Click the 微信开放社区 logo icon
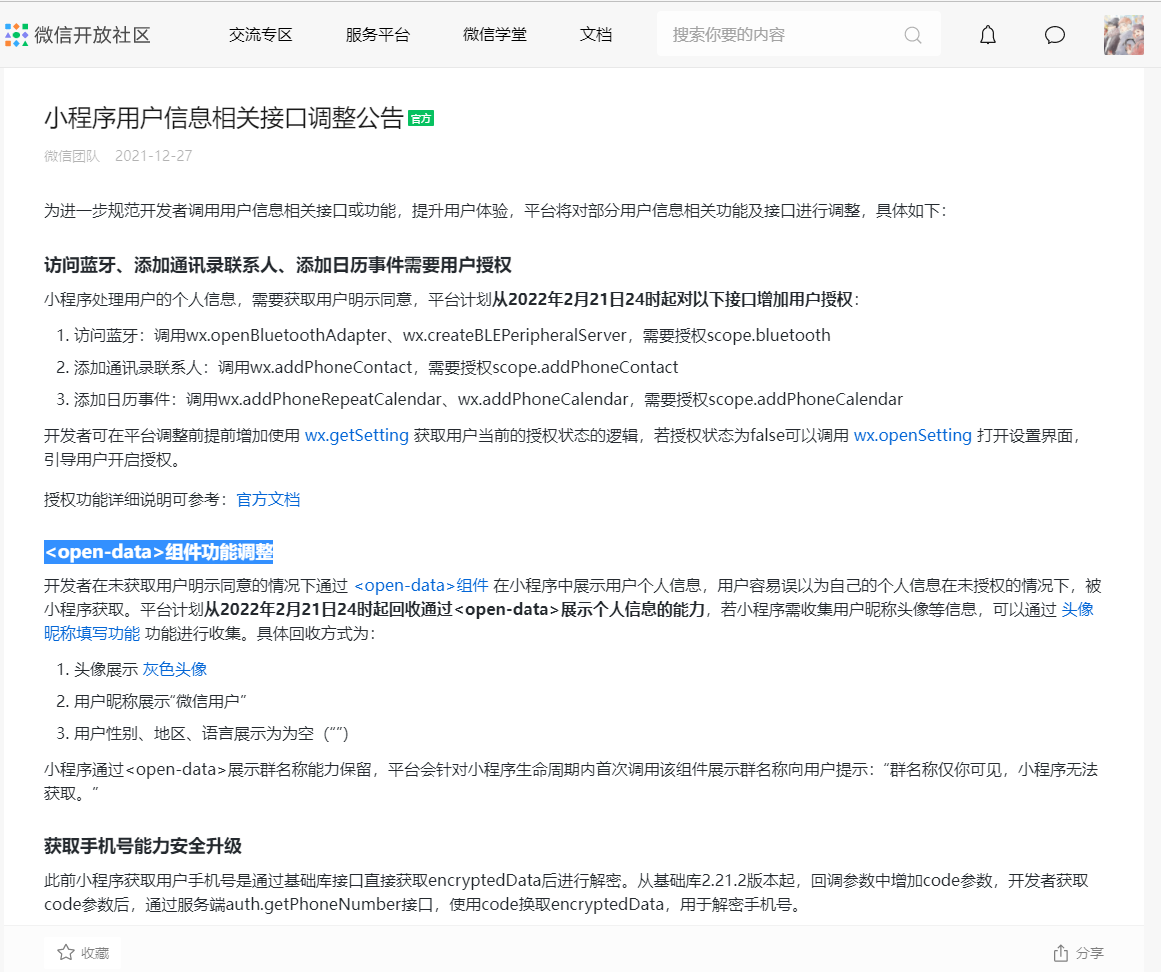 [x=16, y=34]
